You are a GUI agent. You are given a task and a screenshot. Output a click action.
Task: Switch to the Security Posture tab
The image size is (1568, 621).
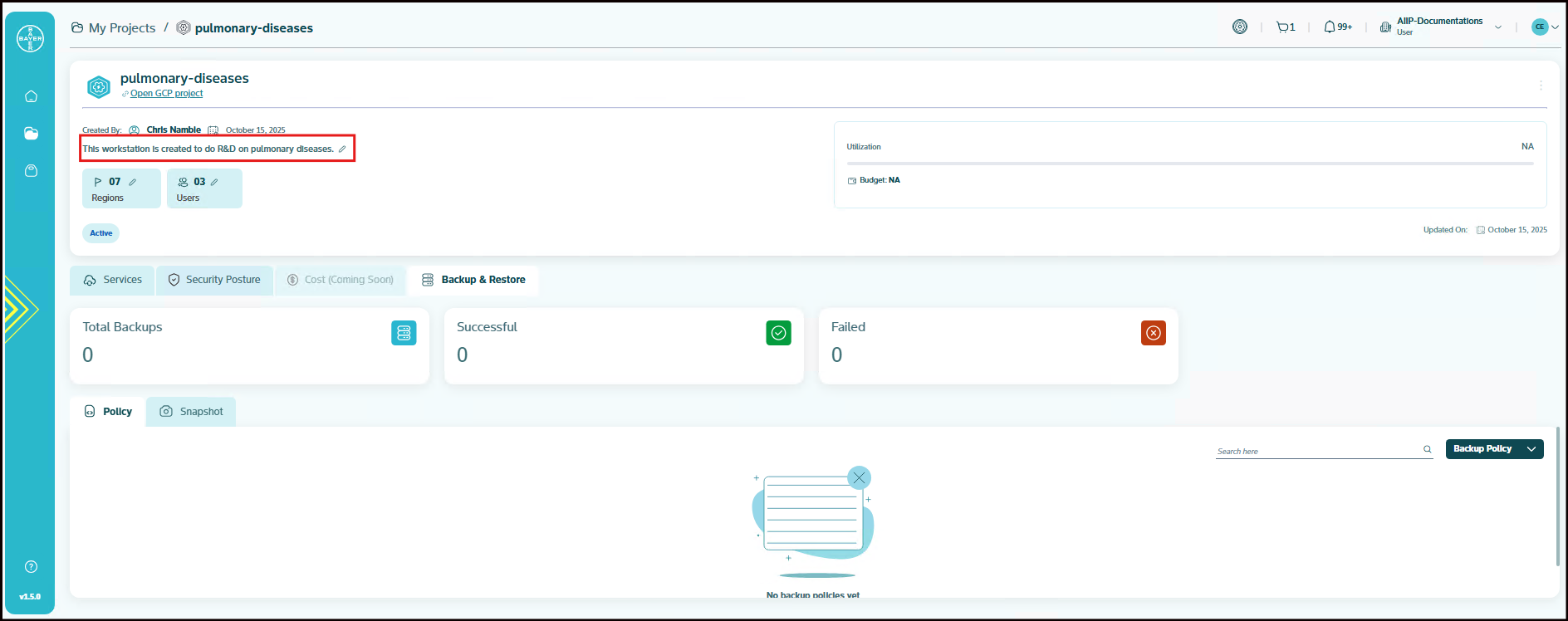coord(214,281)
